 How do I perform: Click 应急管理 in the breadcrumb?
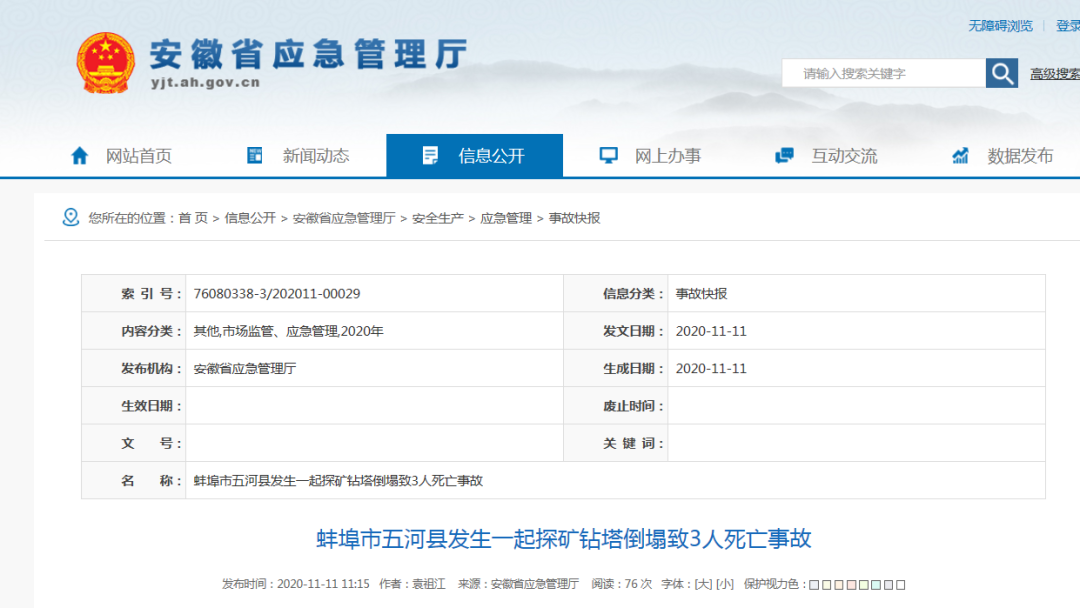click(x=506, y=218)
